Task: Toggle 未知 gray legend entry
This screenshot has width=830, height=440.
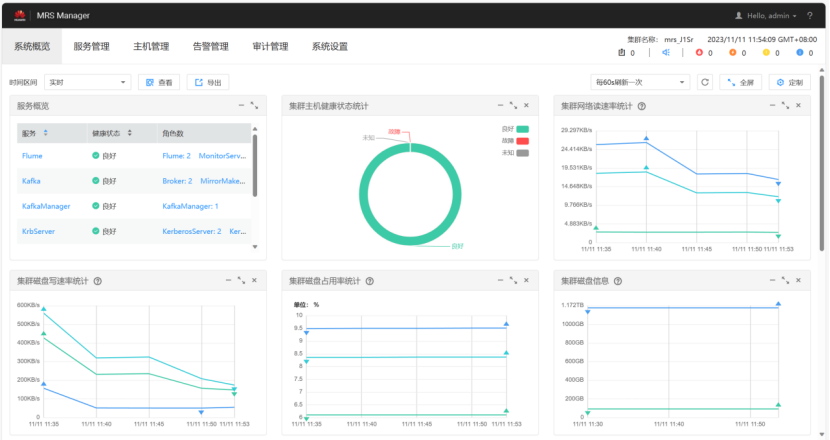Action: click(515, 153)
